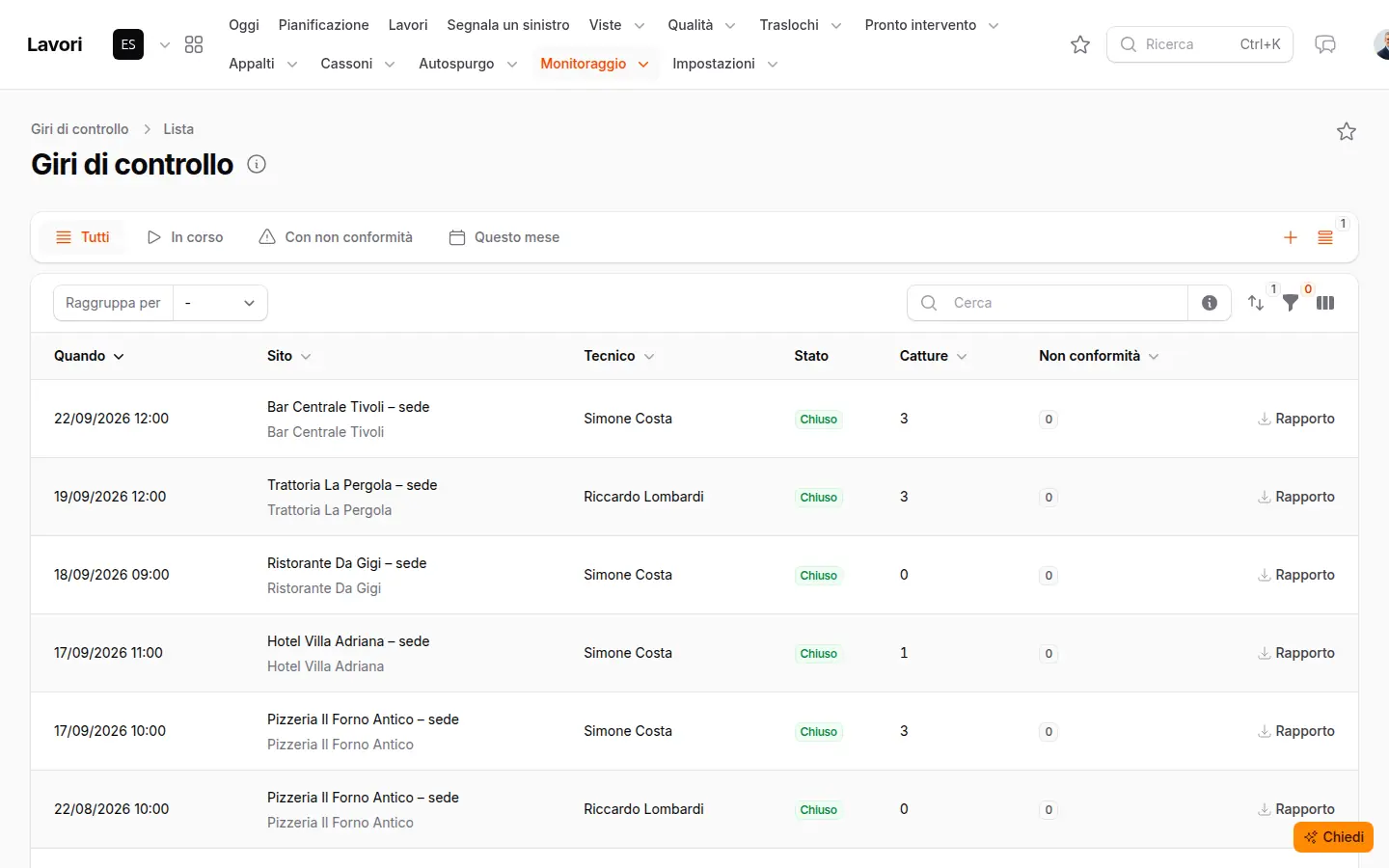The width and height of the screenshot is (1389, 868).
Task: Expand the workspace chevron next to ES
Action: click(x=165, y=44)
